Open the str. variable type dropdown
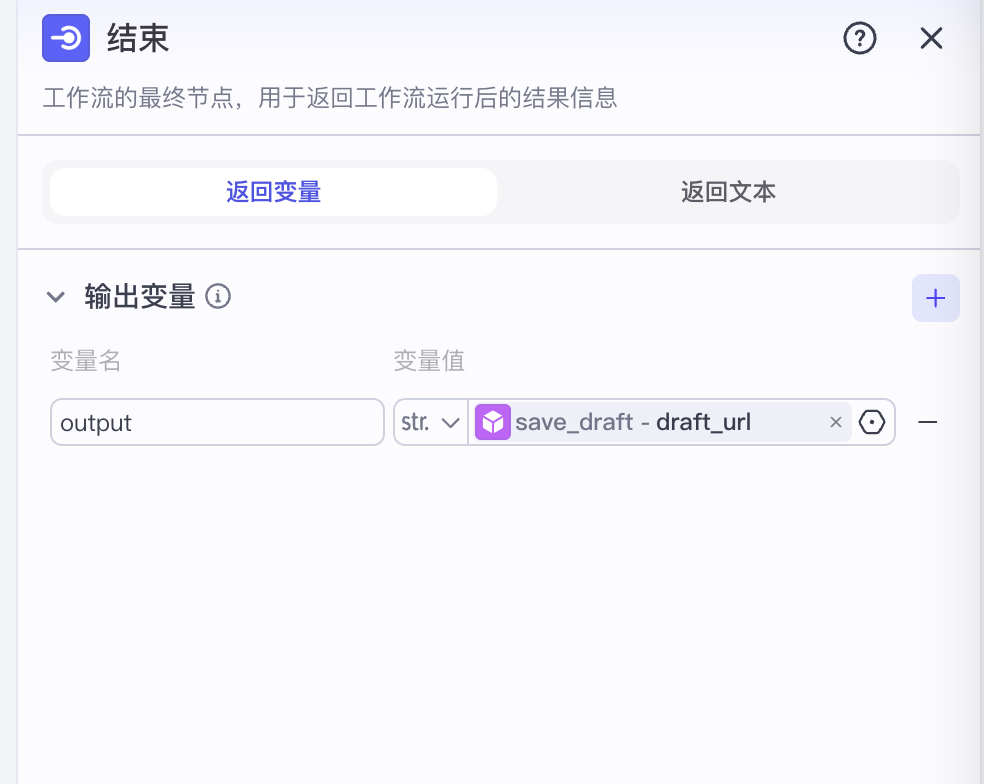Image resolution: width=984 pixels, height=784 pixels. click(x=430, y=422)
